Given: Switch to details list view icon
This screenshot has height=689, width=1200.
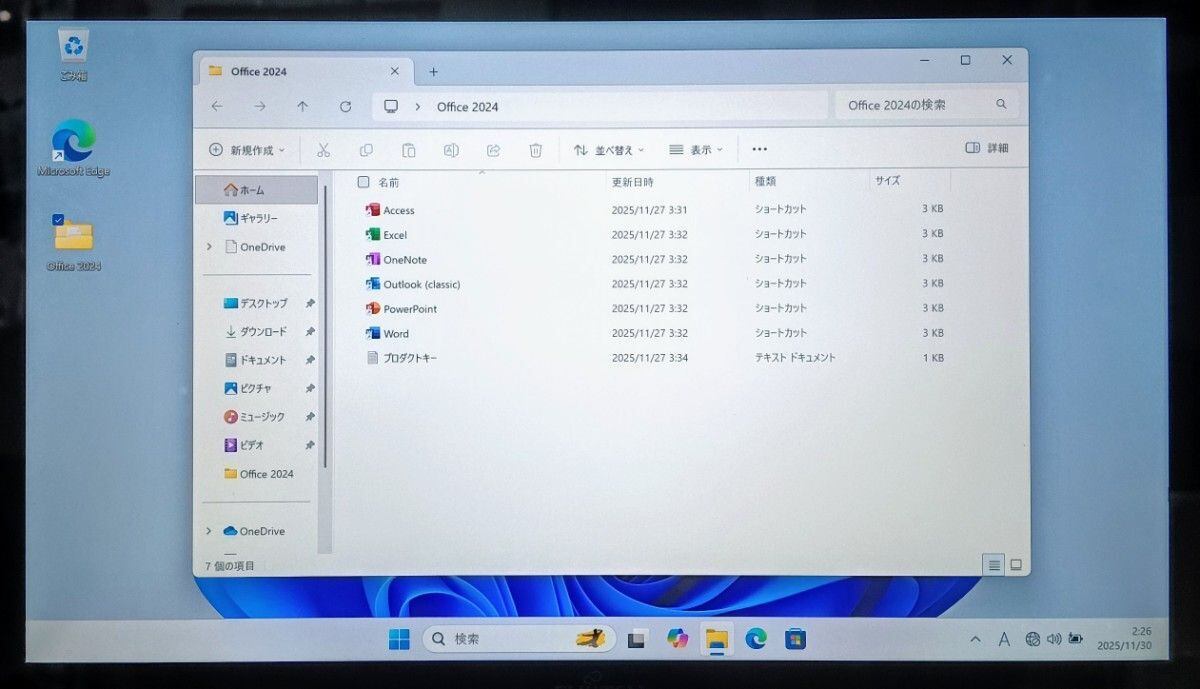Looking at the screenshot, I should click(x=994, y=565).
